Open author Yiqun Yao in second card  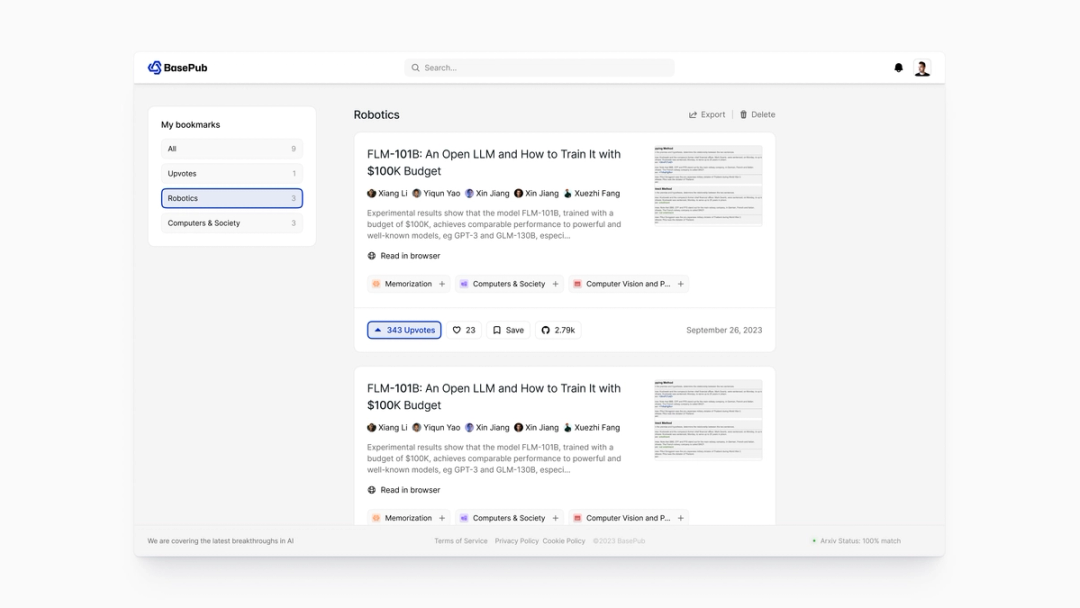tap(436, 428)
